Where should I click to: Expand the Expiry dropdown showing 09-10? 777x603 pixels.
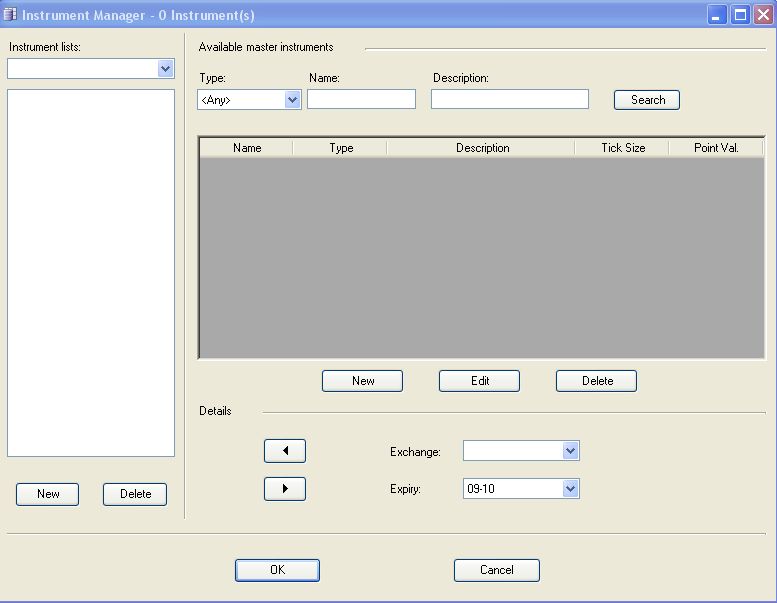point(570,489)
